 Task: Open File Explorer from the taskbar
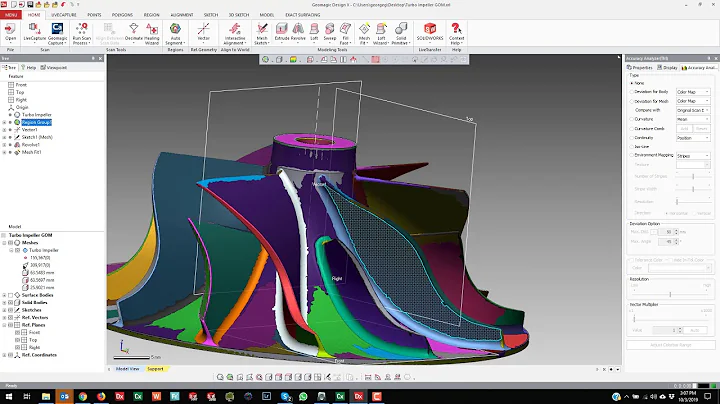46,396
